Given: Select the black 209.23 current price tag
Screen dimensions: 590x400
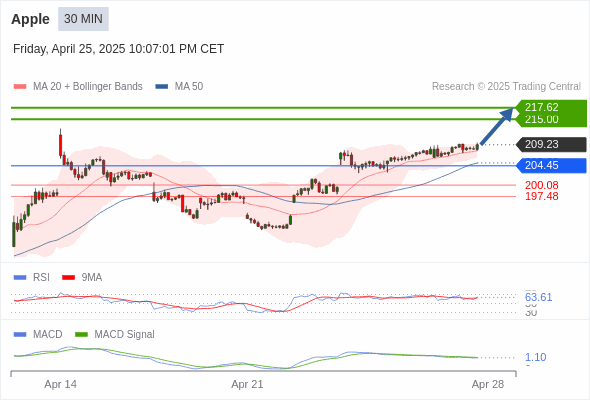Looking at the screenshot, I should [x=551, y=144].
